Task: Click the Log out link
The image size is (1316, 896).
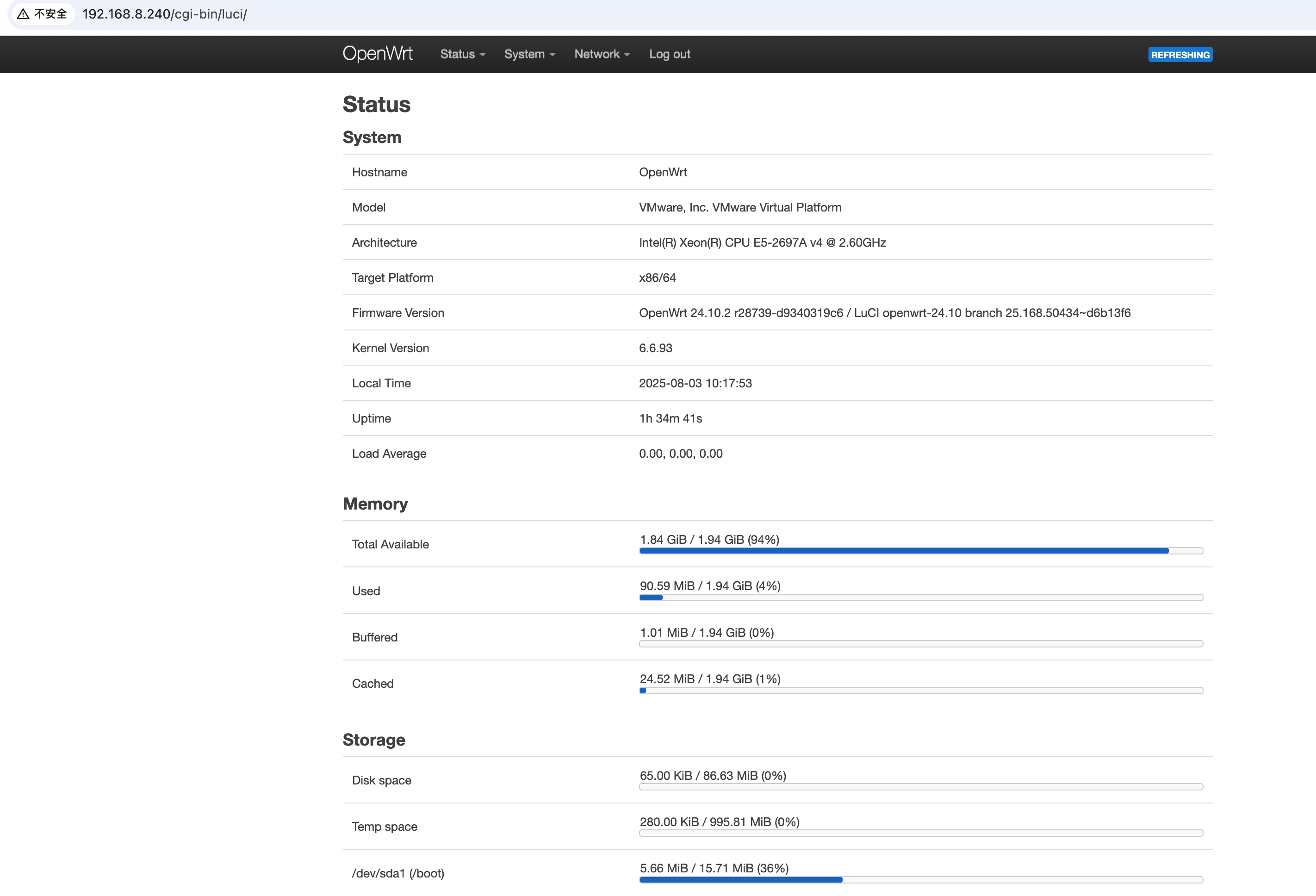Action: (x=669, y=54)
